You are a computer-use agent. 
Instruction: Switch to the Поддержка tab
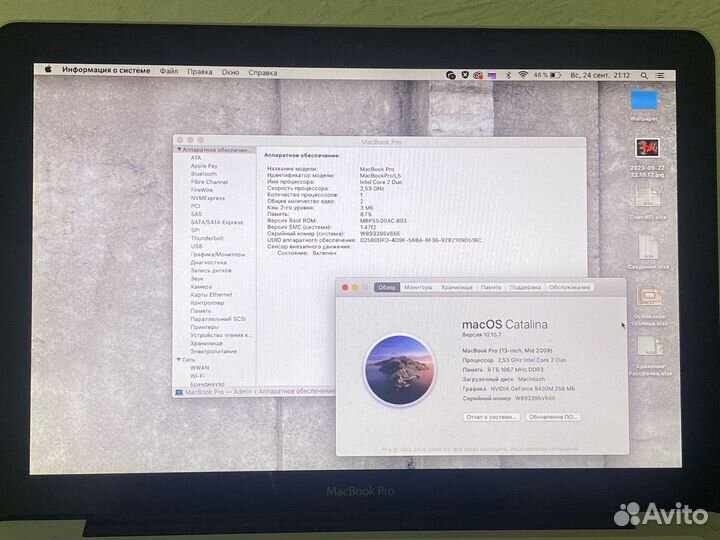pyautogui.click(x=525, y=287)
